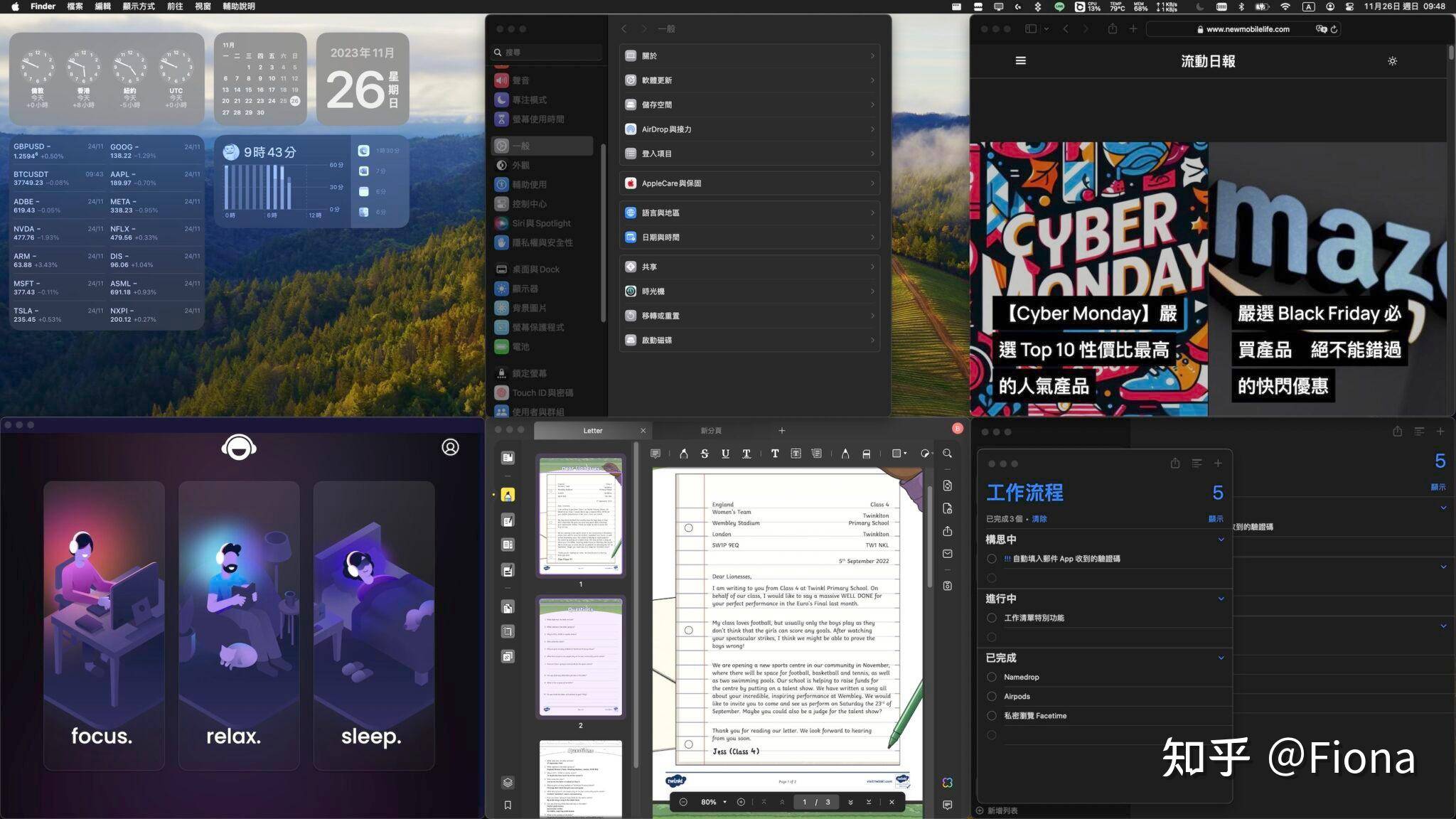The height and width of the screenshot is (819, 1456).
Task: Open the 儲存空間 row in Settings
Action: click(749, 105)
